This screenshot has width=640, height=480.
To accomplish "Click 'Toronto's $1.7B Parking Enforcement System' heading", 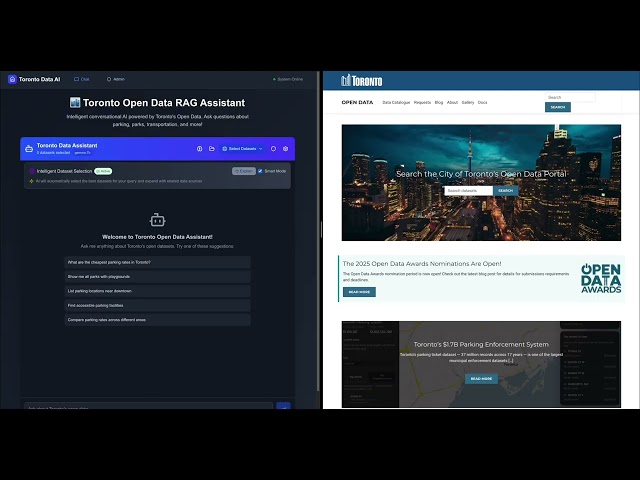I will (x=481, y=344).
